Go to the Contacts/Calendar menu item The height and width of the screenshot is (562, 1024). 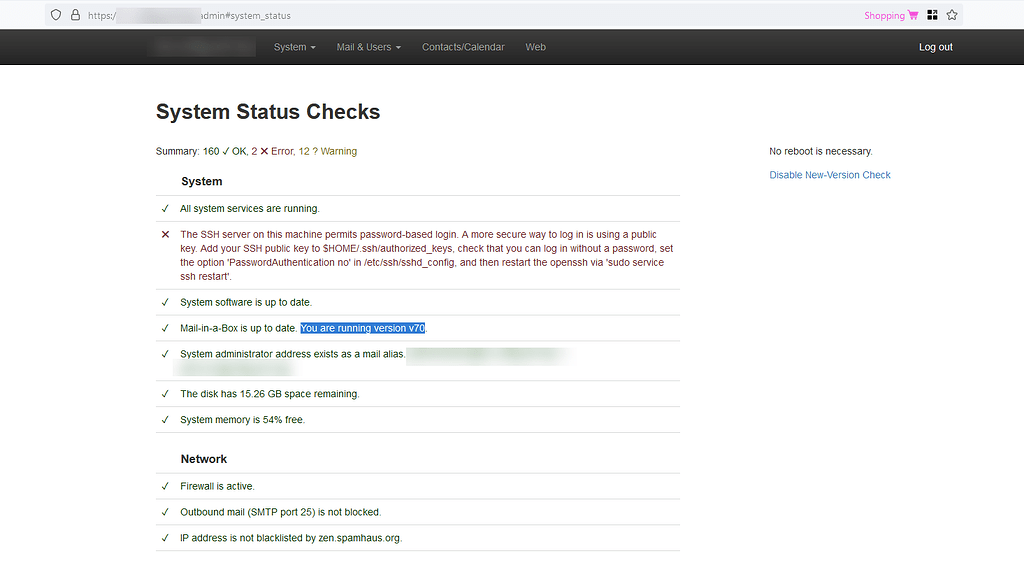[x=463, y=47]
